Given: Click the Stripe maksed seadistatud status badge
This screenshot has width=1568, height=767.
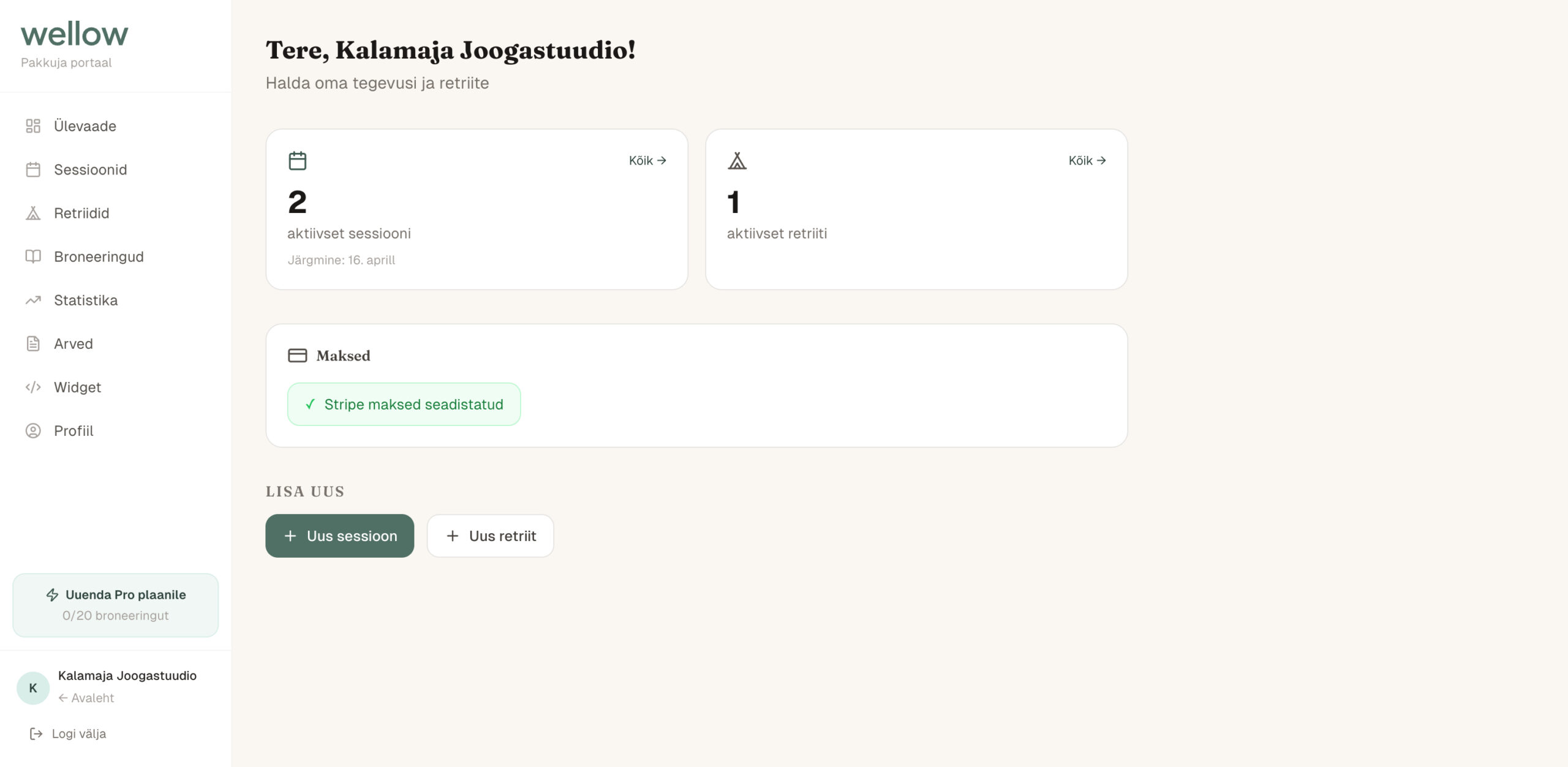Looking at the screenshot, I should [x=404, y=405].
